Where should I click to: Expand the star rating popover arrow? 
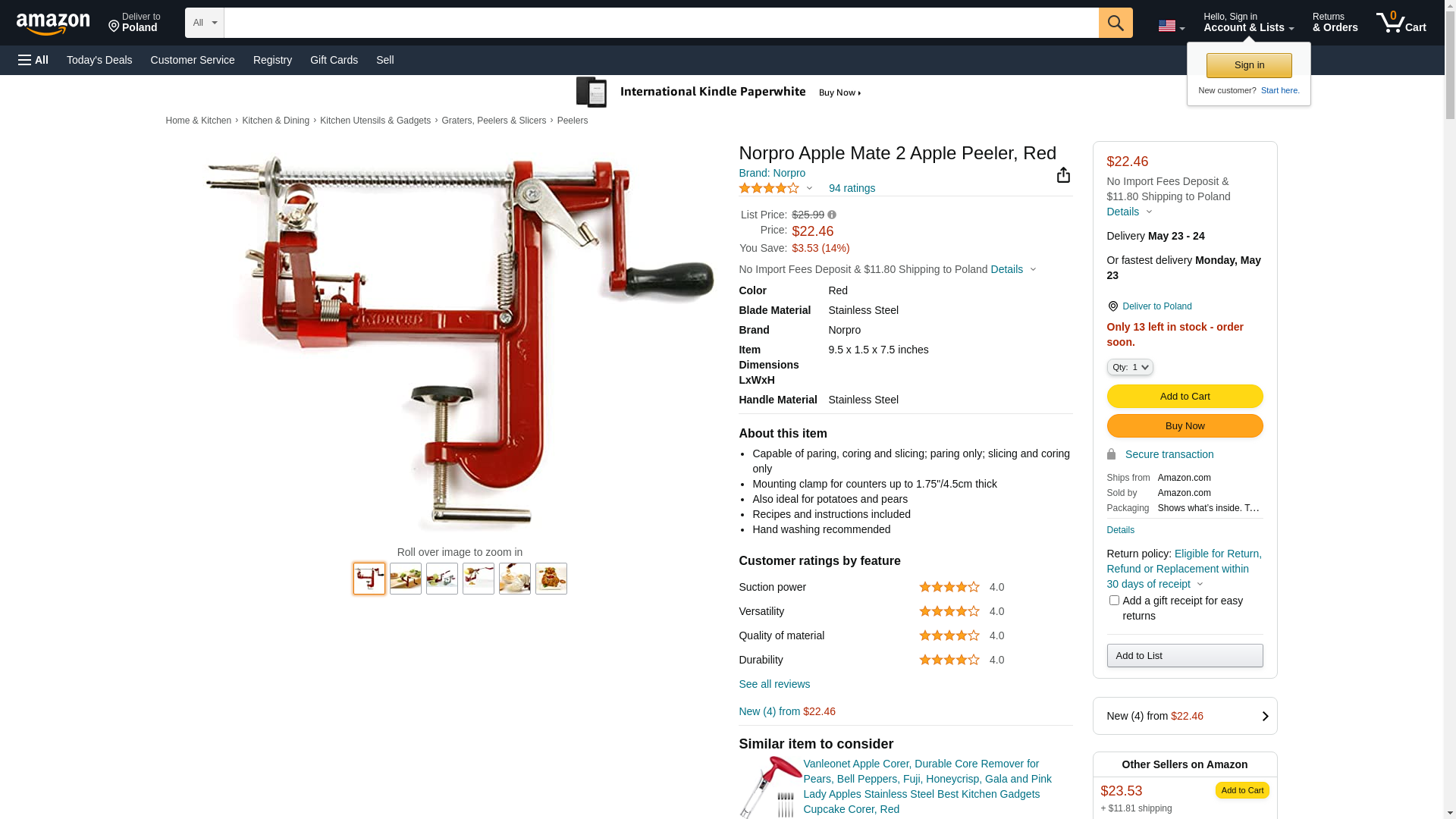(x=809, y=188)
